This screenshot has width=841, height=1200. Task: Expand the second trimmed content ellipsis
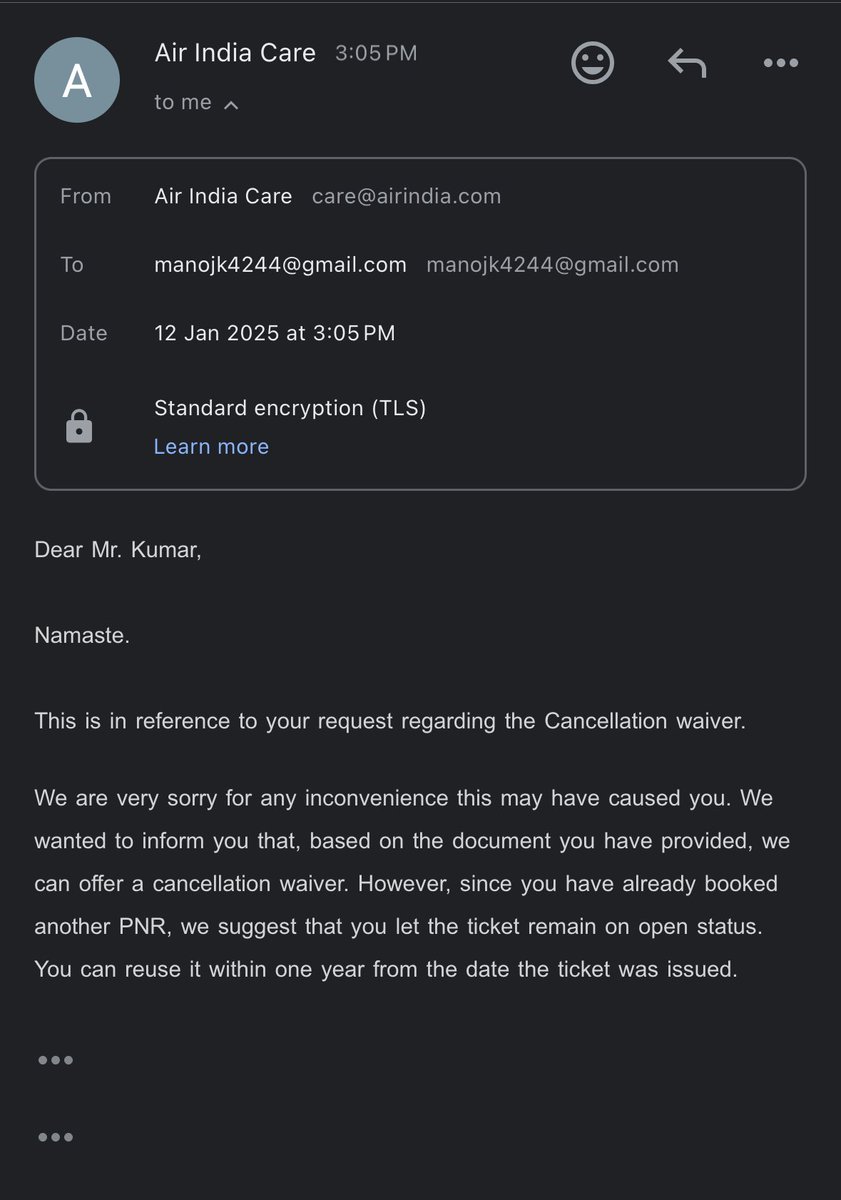pos(55,1137)
